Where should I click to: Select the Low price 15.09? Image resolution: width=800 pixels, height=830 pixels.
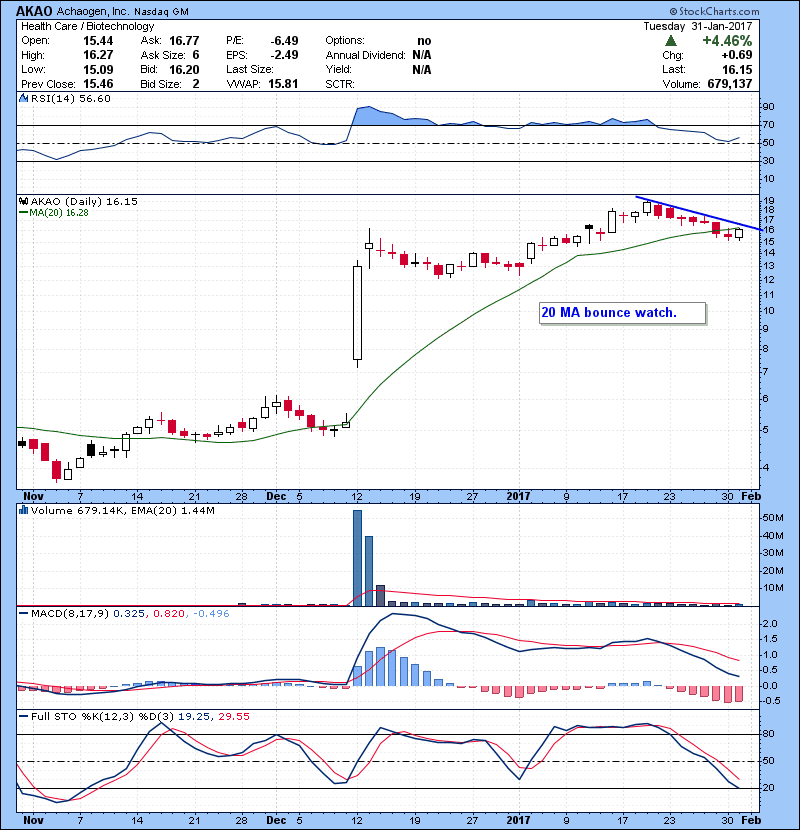tap(98, 69)
